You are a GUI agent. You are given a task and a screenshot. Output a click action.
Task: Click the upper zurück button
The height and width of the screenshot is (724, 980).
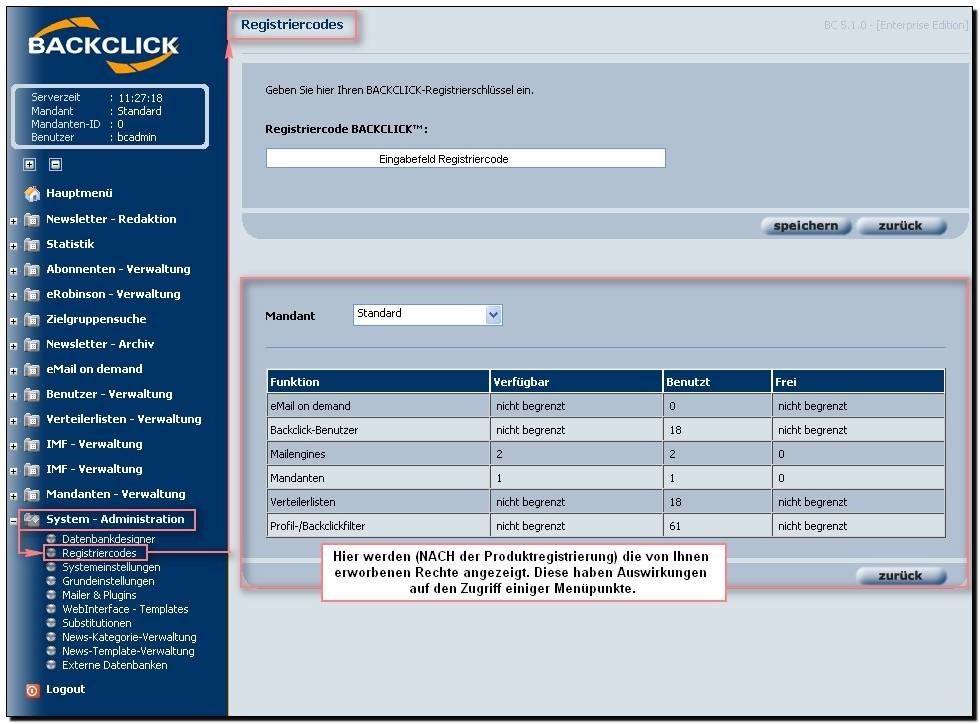click(900, 226)
